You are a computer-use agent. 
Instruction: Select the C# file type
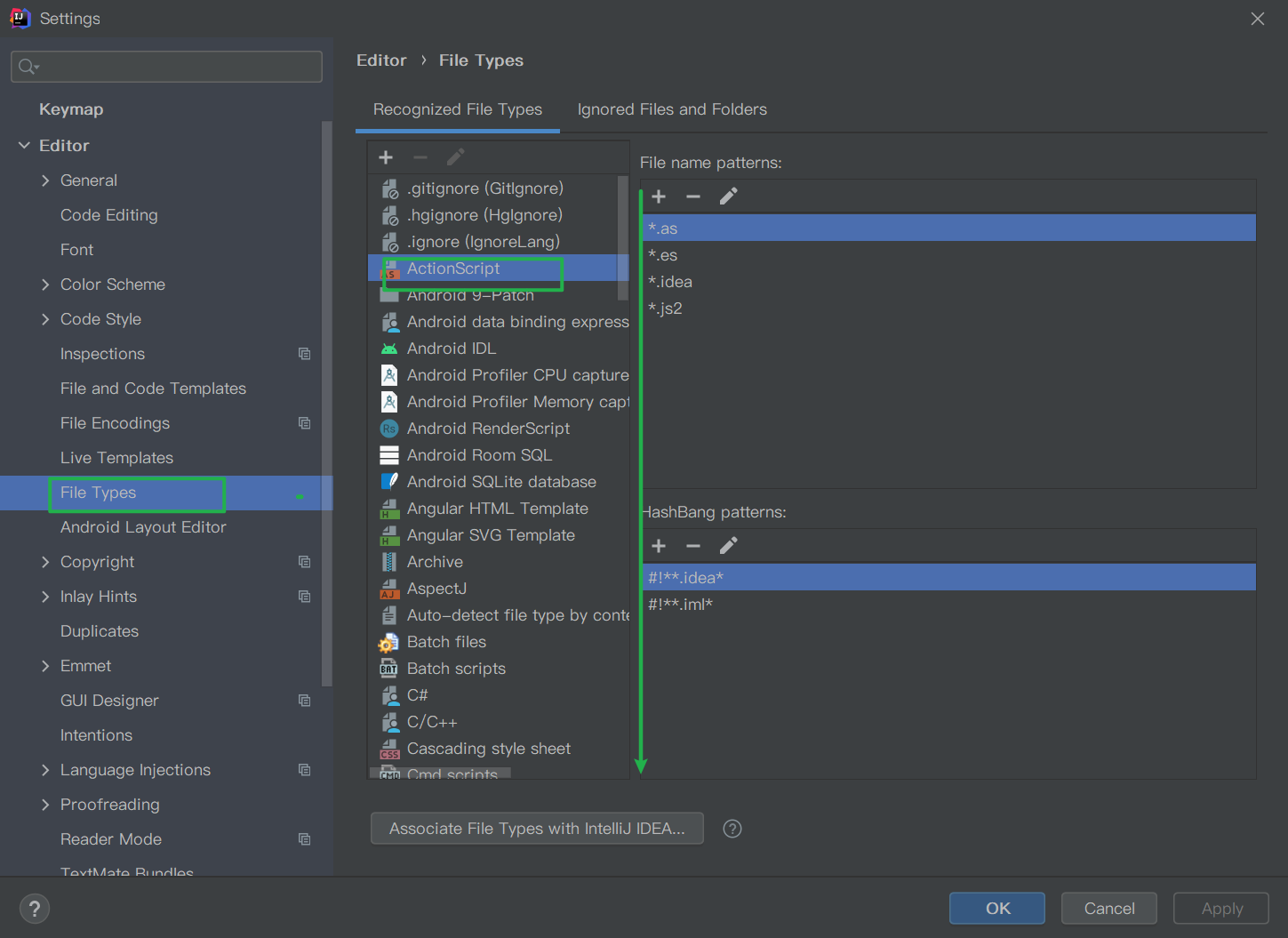[x=499, y=695]
